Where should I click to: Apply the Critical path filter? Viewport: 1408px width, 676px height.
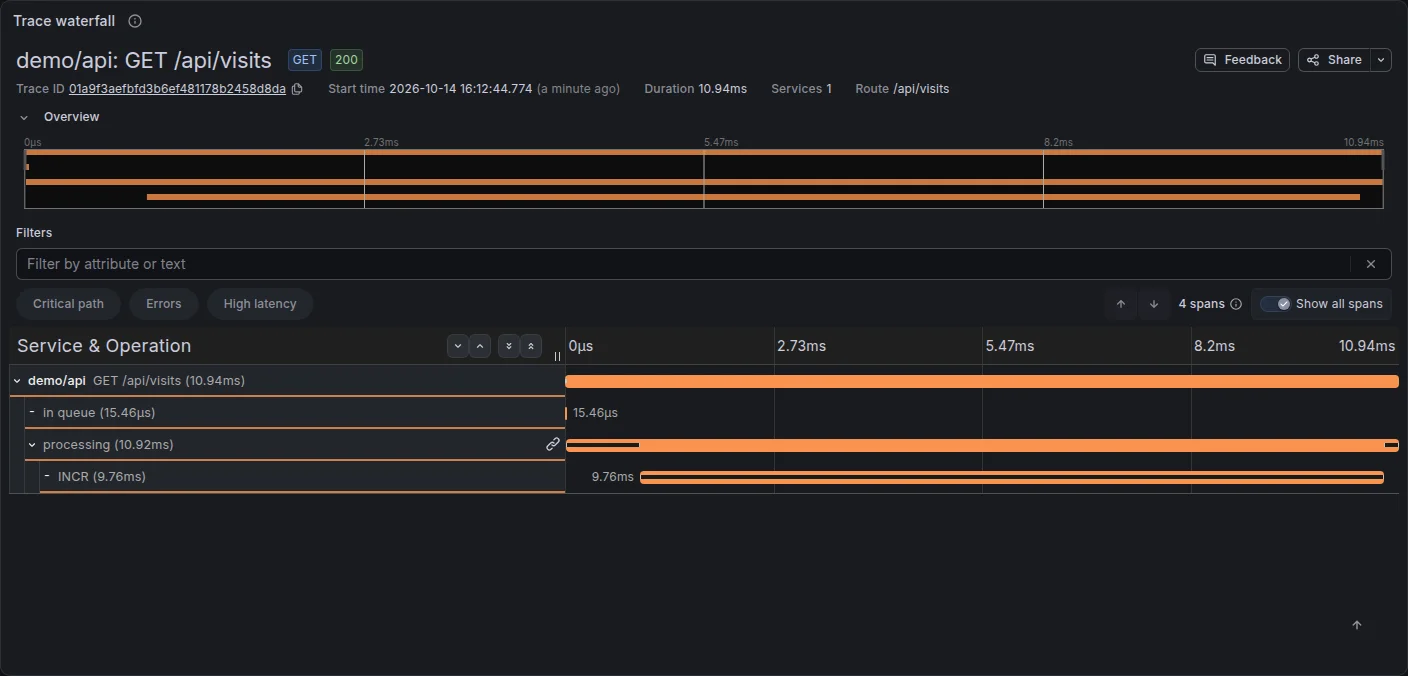coord(68,304)
